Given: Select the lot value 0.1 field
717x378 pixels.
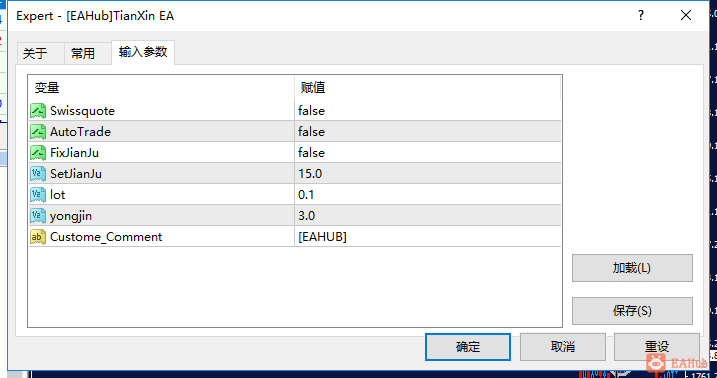Looking at the screenshot, I should (428, 195).
